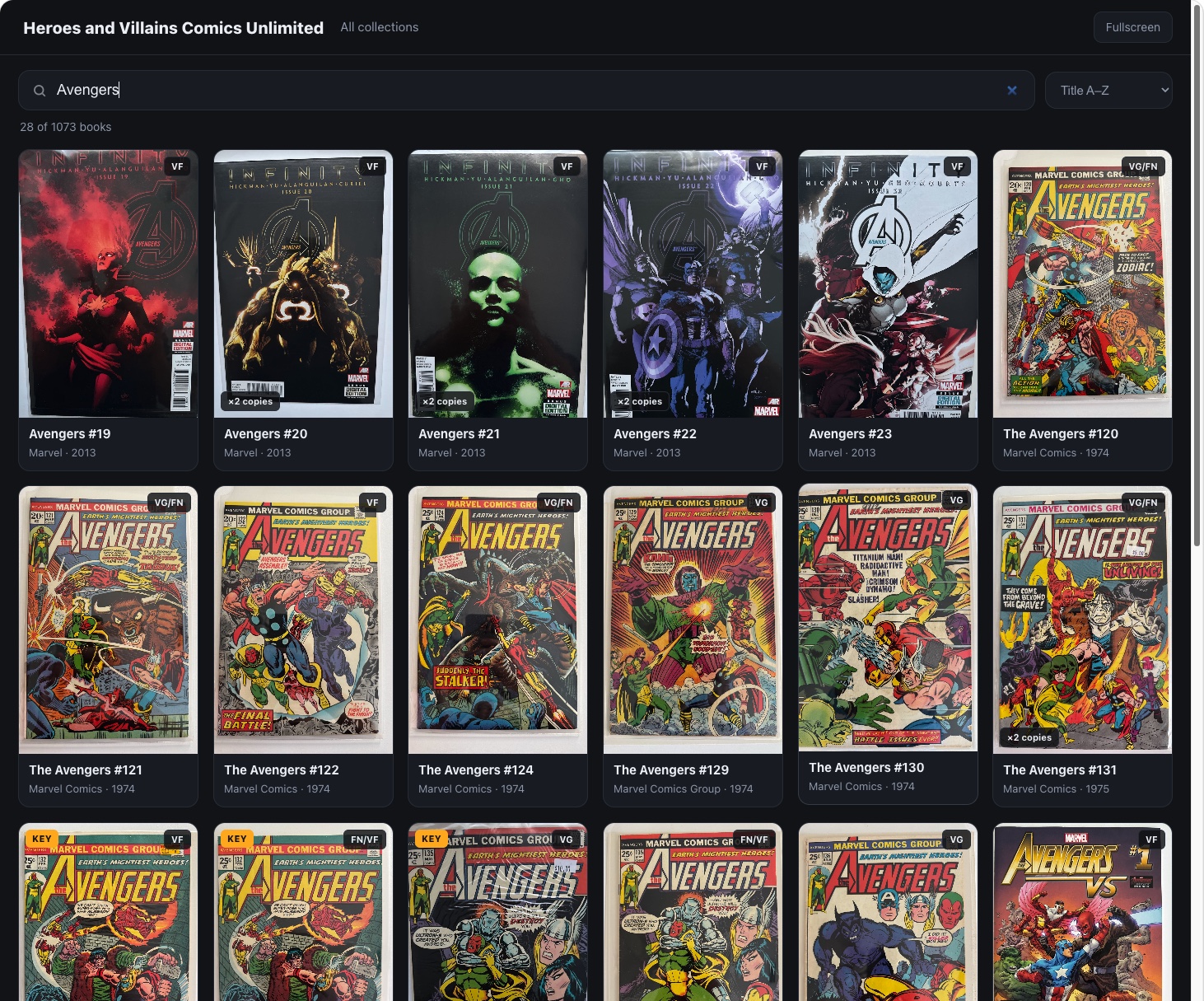This screenshot has width=1204, height=1001.
Task: Open the Avengers #23 cover thumbnail
Action: tap(888, 283)
